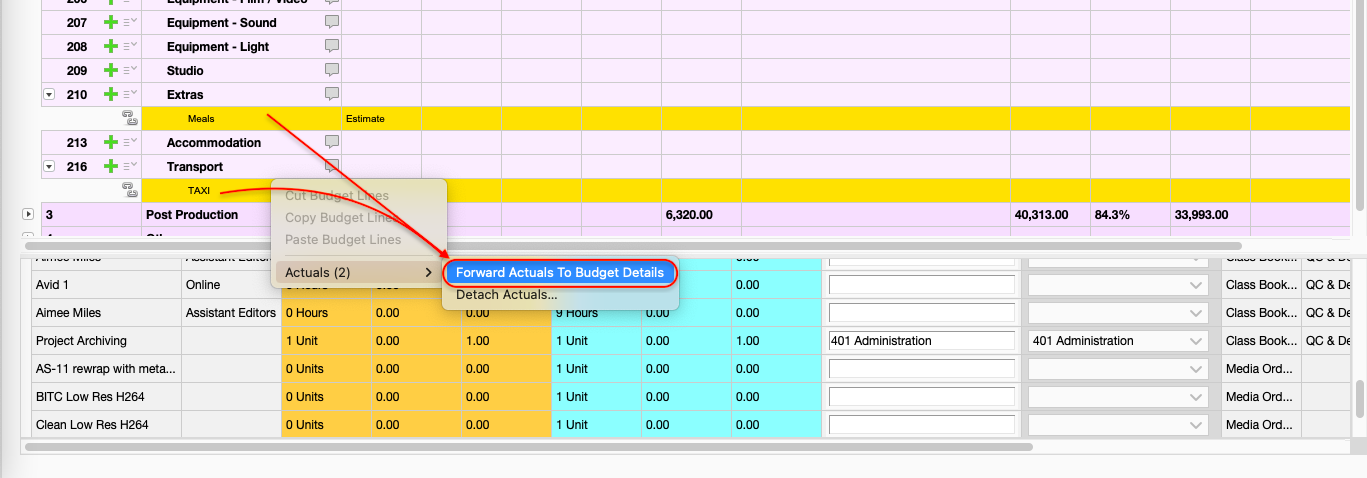
Task: Click the green plus icon for 210 Extras
Action: (x=111, y=94)
